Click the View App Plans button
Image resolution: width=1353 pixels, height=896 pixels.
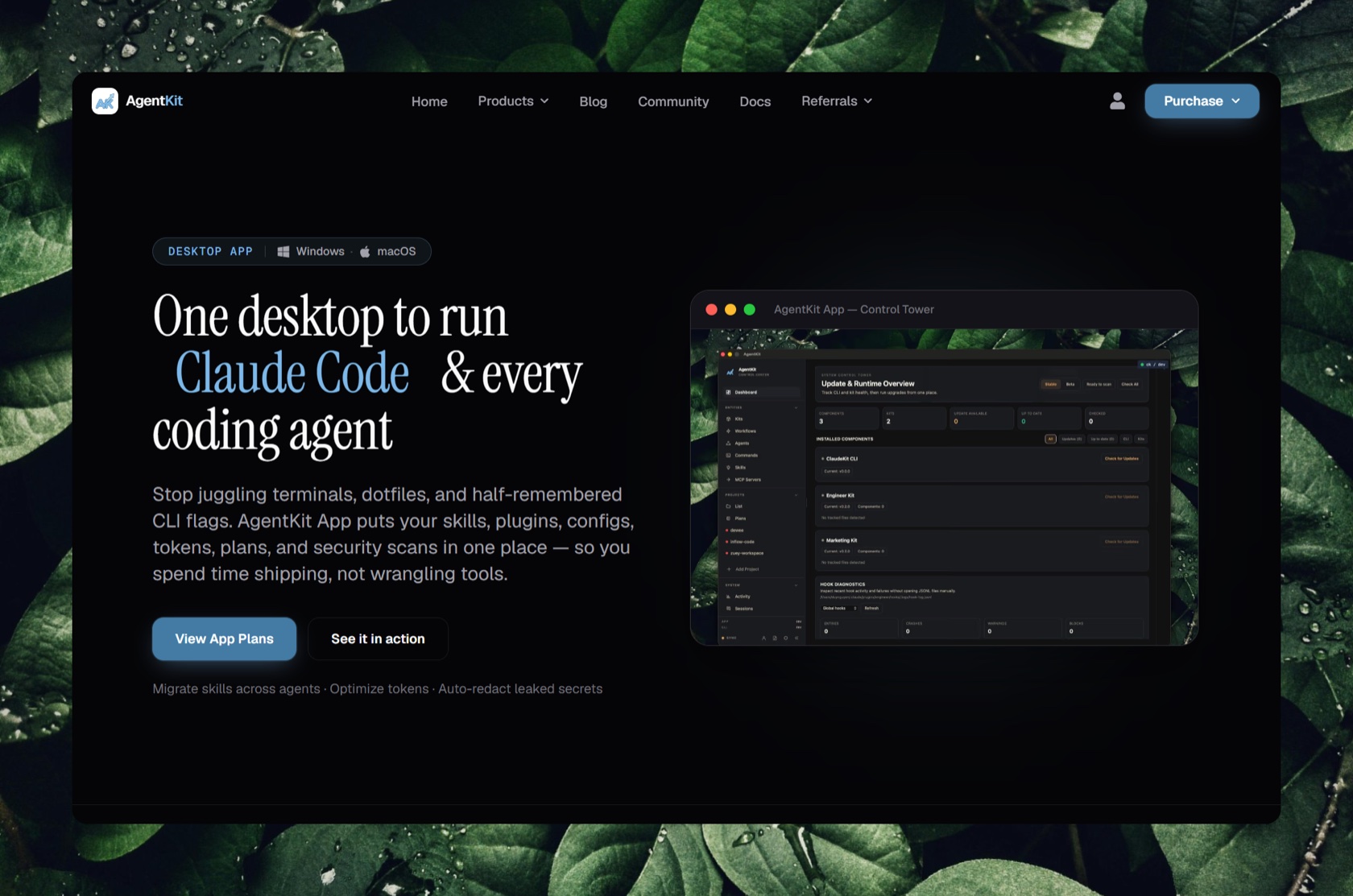click(225, 639)
